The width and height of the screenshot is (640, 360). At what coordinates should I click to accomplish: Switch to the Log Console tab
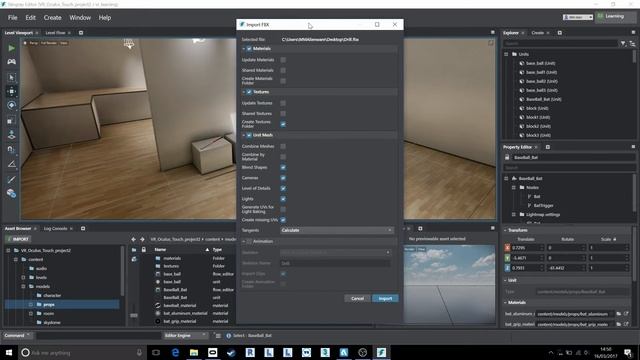[x=56, y=229]
